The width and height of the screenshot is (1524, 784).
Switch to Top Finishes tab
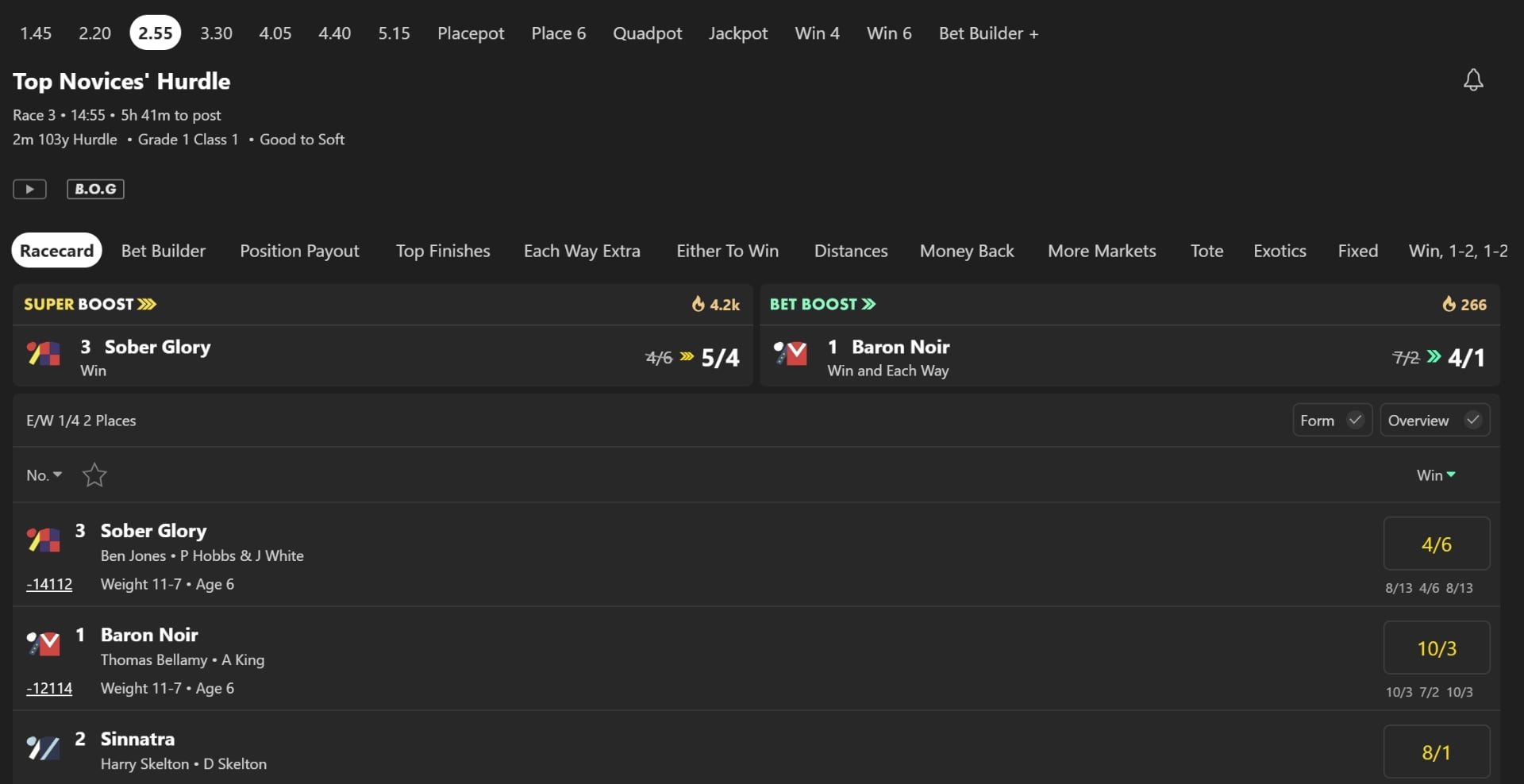443,251
